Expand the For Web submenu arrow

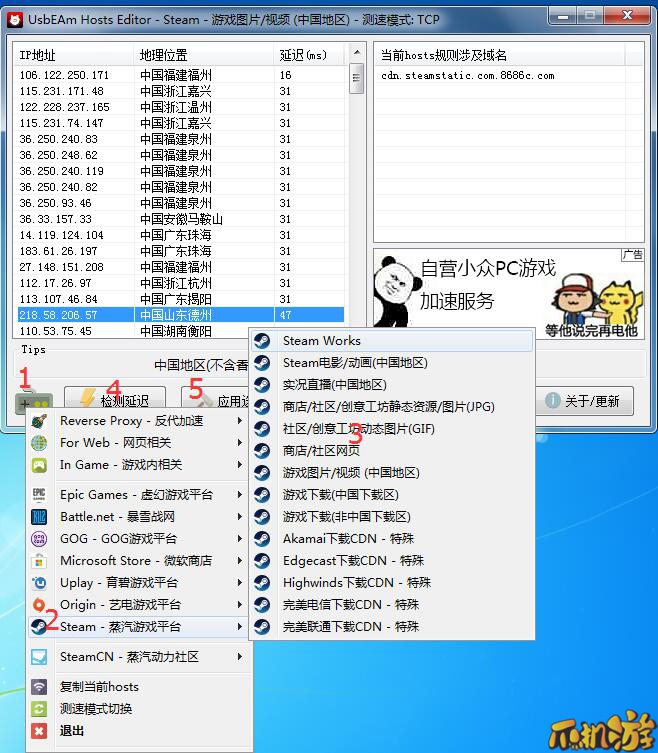pos(239,443)
